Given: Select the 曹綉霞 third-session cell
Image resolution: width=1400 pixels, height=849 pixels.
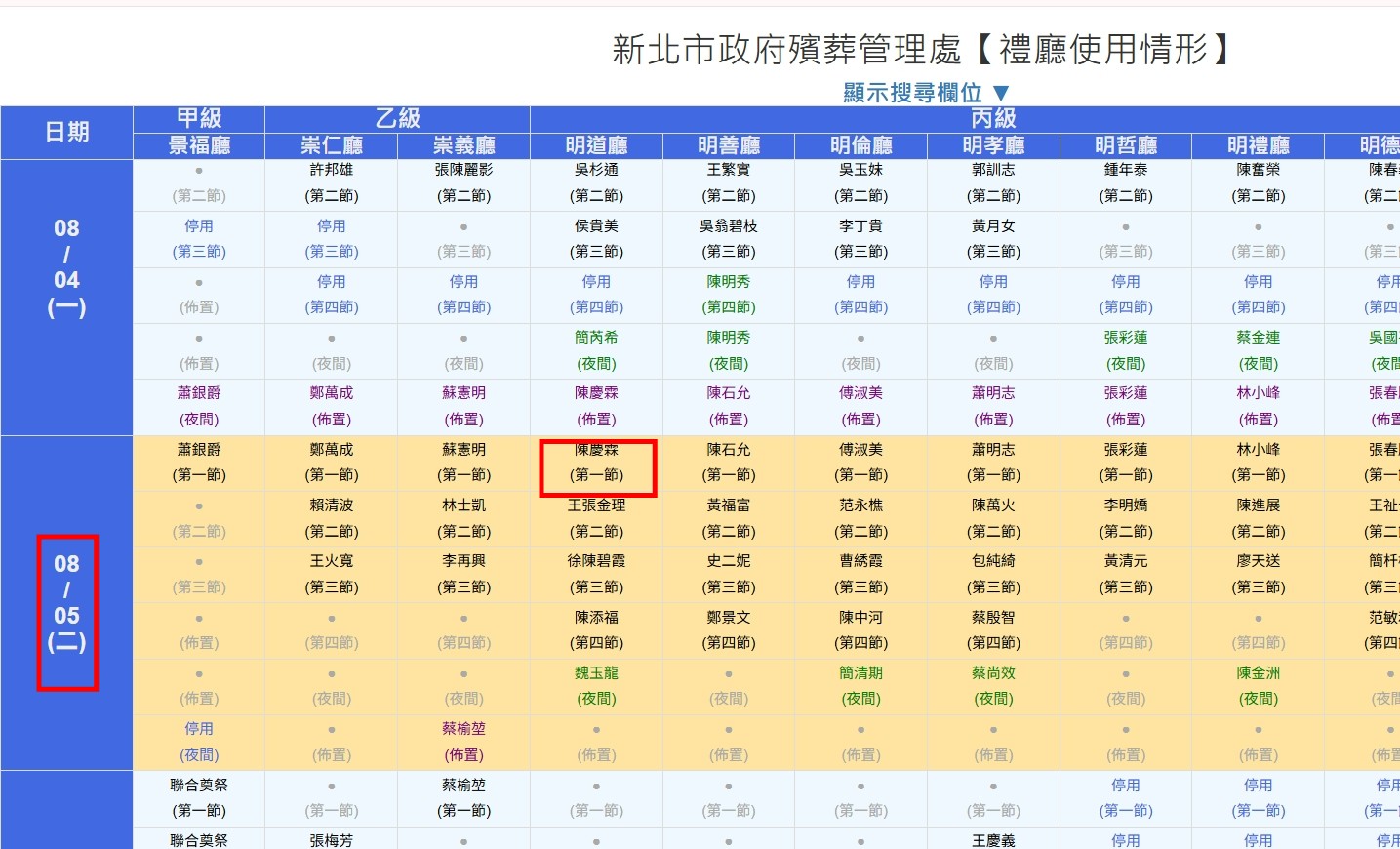Looking at the screenshot, I should 861,574.
